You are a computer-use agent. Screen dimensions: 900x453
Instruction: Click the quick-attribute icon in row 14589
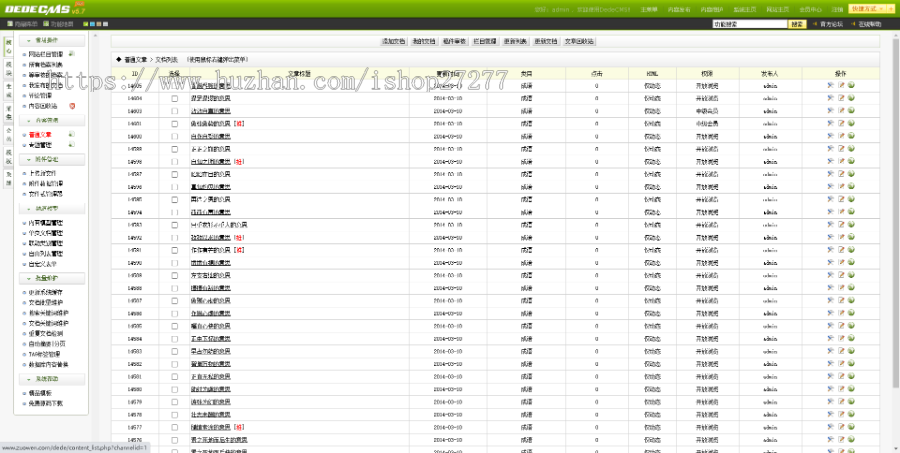[x=830, y=274]
